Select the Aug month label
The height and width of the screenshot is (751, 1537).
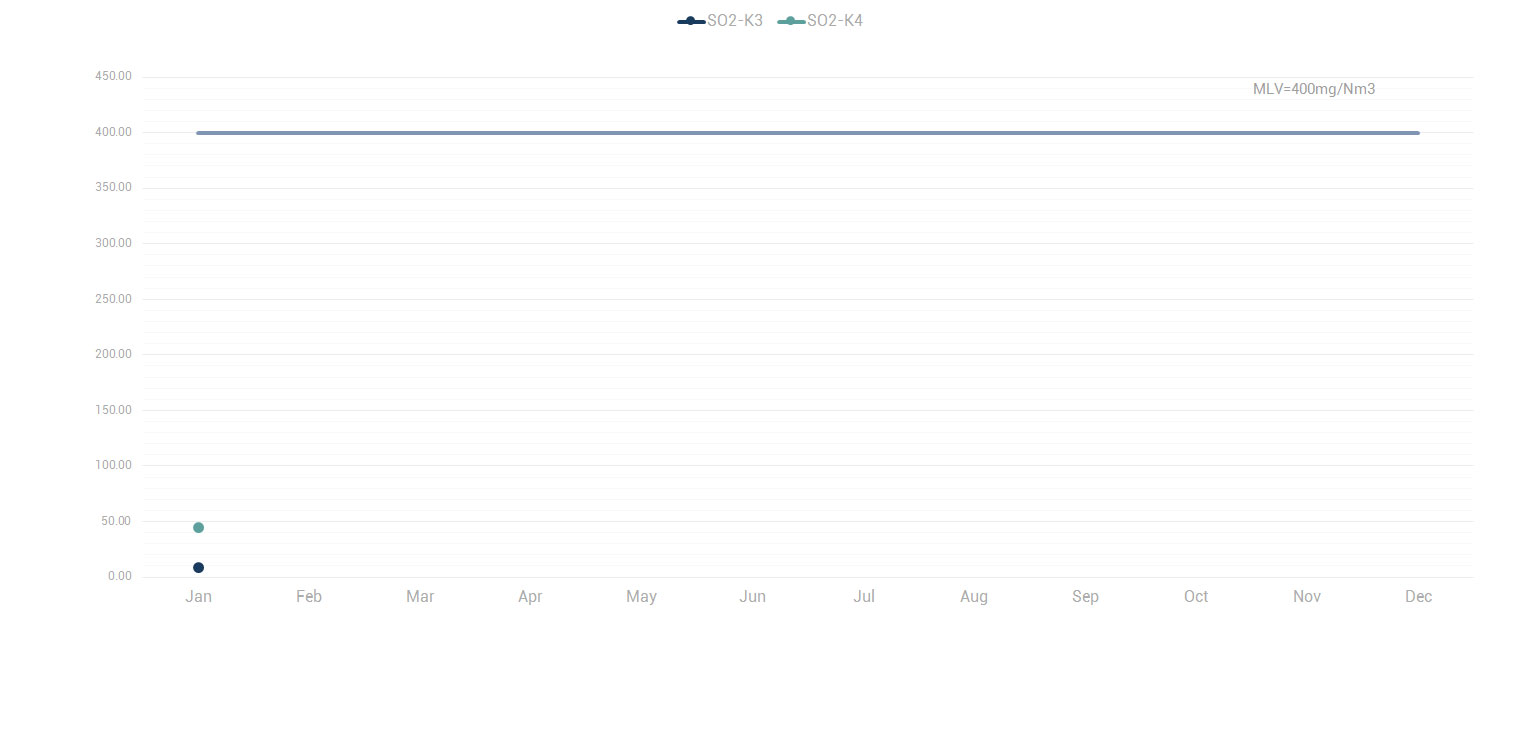coord(974,597)
